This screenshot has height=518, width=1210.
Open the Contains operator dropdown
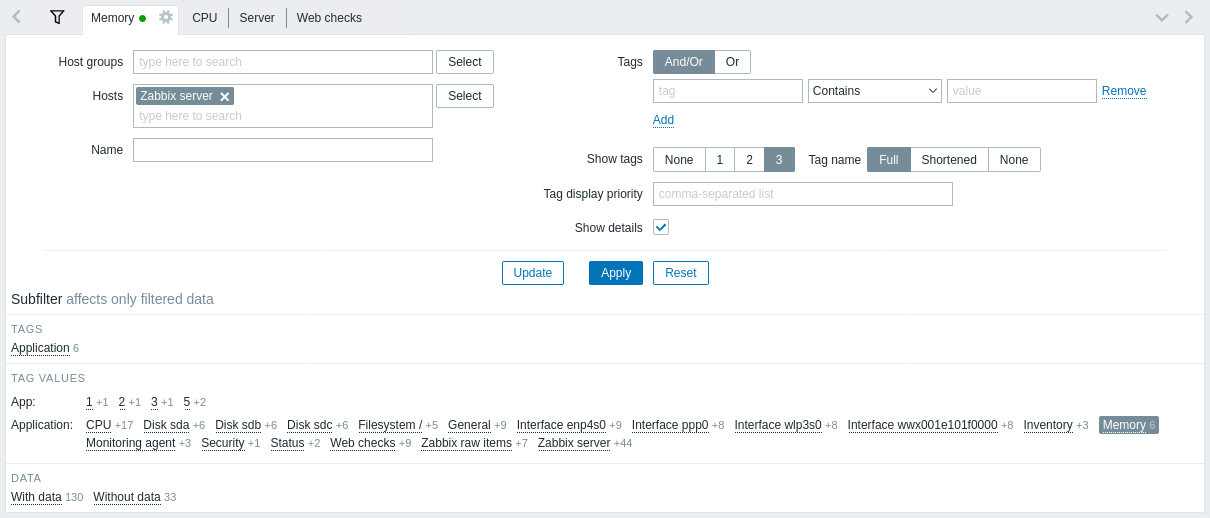pos(875,91)
